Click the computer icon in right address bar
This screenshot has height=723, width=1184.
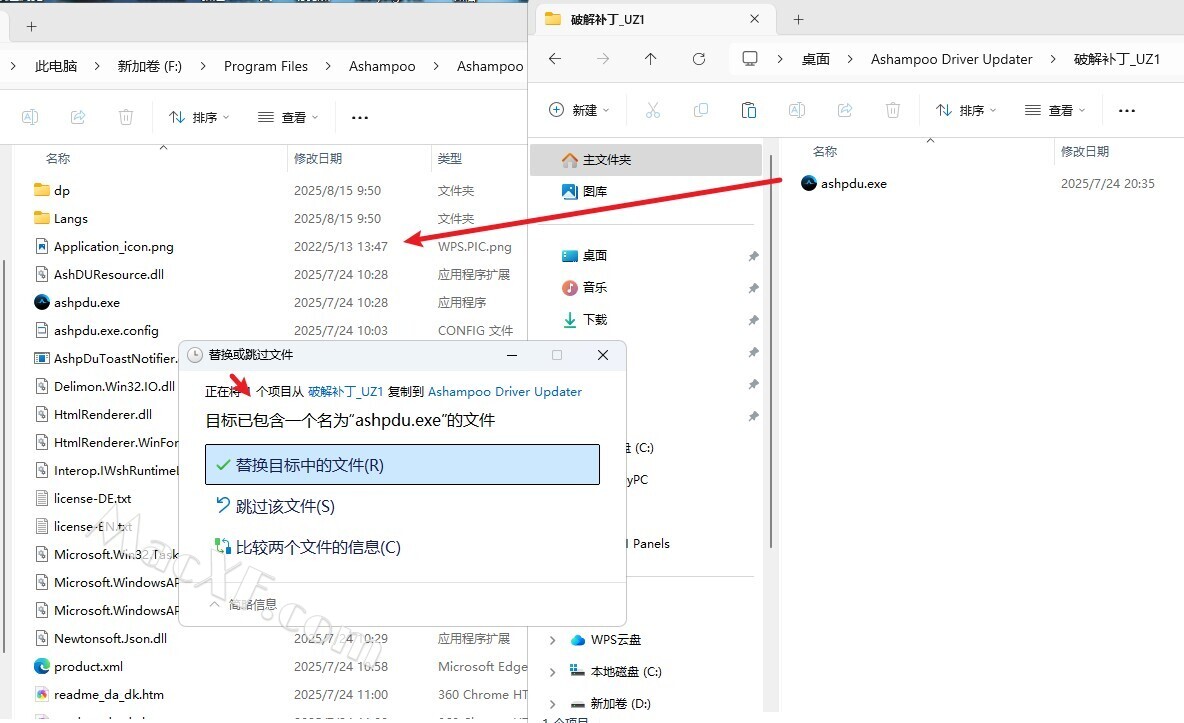(x=750, y=59)
